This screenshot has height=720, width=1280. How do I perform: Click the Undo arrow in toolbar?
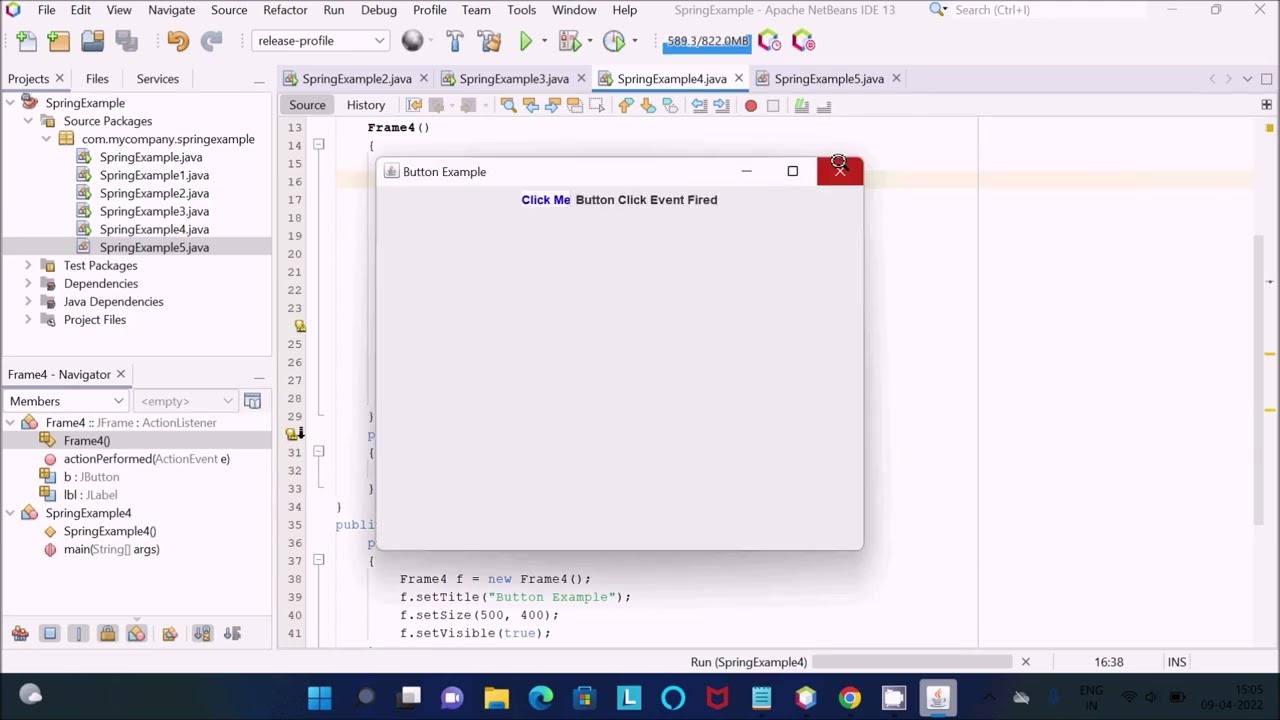click(178, 41)
